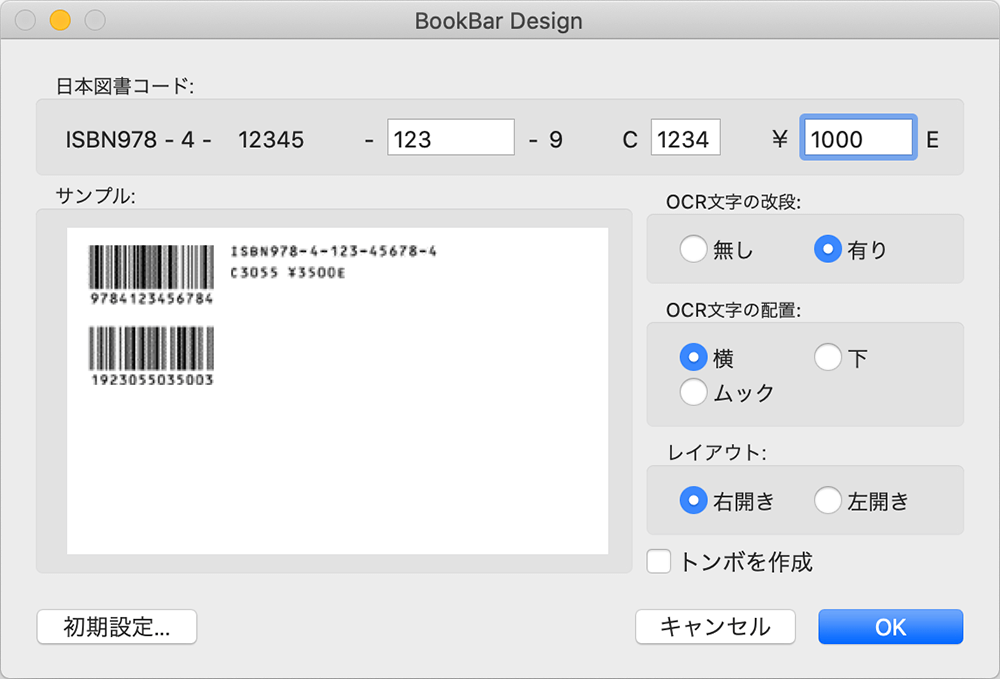1000x679 pixels.
Task: Choose the 下 placement option
Action: point(827,357)
